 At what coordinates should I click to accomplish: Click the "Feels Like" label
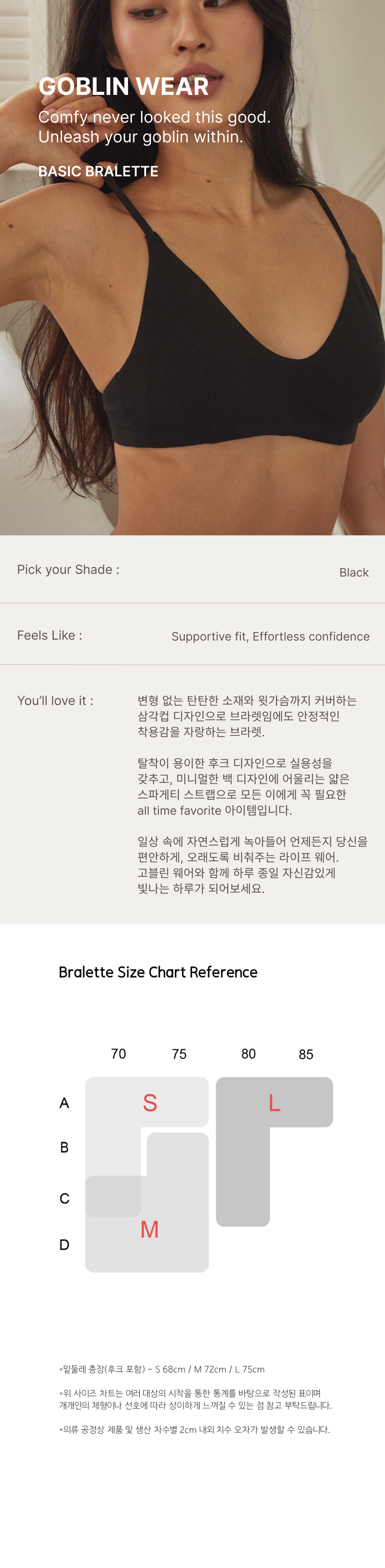[x=49, y=636]
